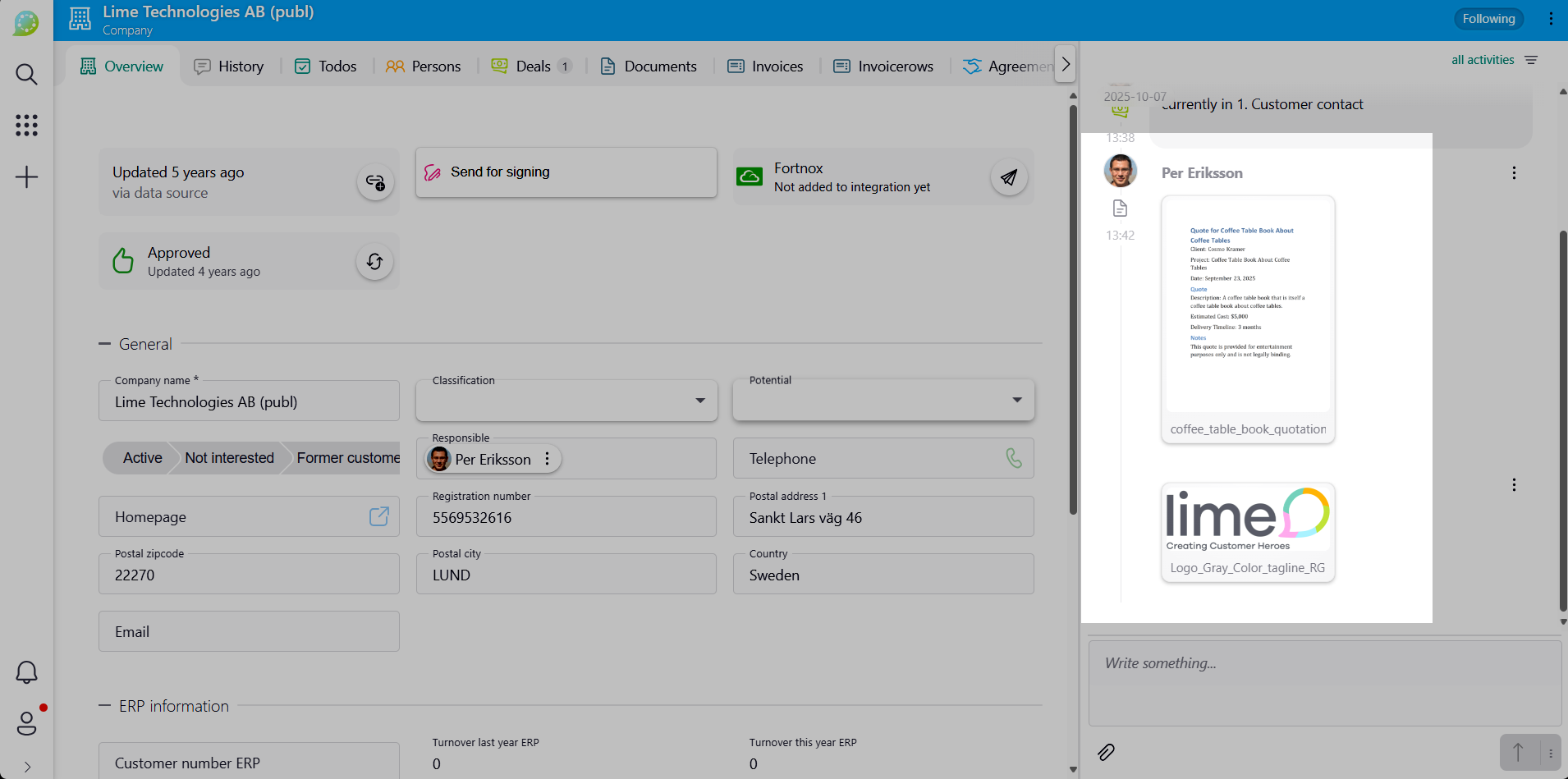Click the Telephone call phone icon
The image size is (1568, 779).
(1014, 458)
